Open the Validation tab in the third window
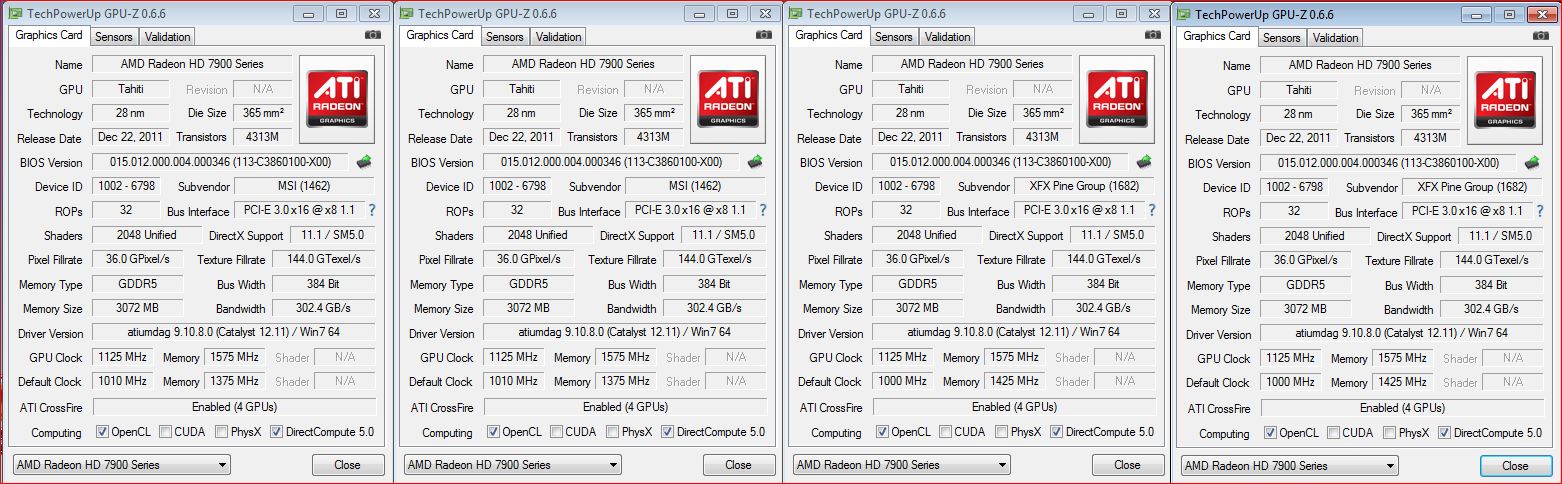Screen dimensions: 1562x484 pyautogui.click(x=948, y=37)
